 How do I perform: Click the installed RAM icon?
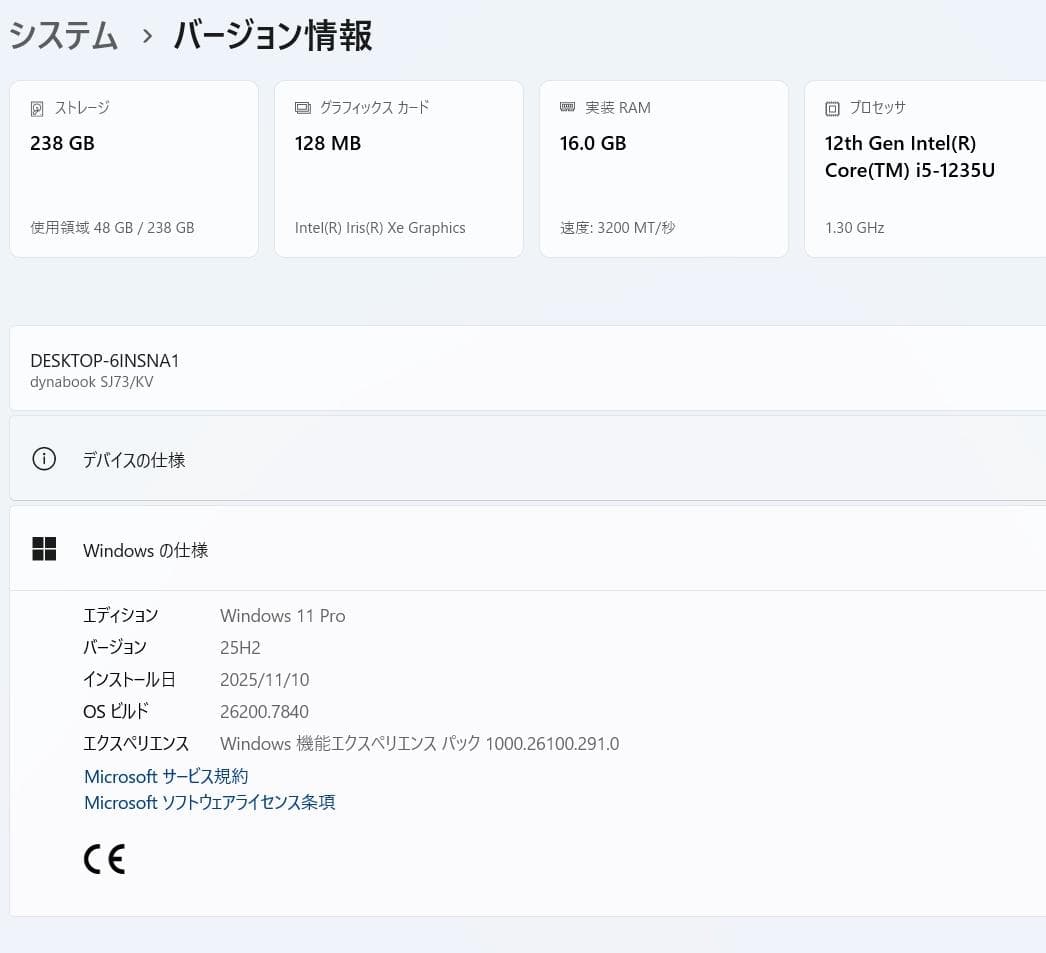coord(568,107)
